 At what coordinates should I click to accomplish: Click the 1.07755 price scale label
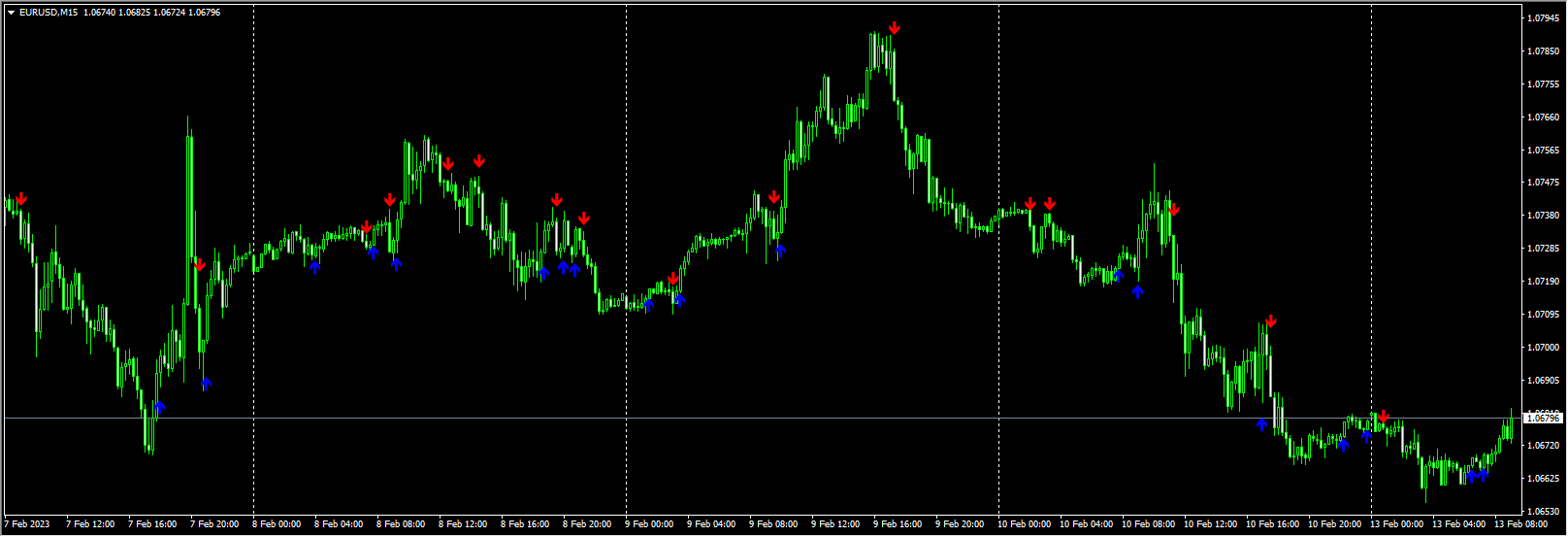point(1543,84)
